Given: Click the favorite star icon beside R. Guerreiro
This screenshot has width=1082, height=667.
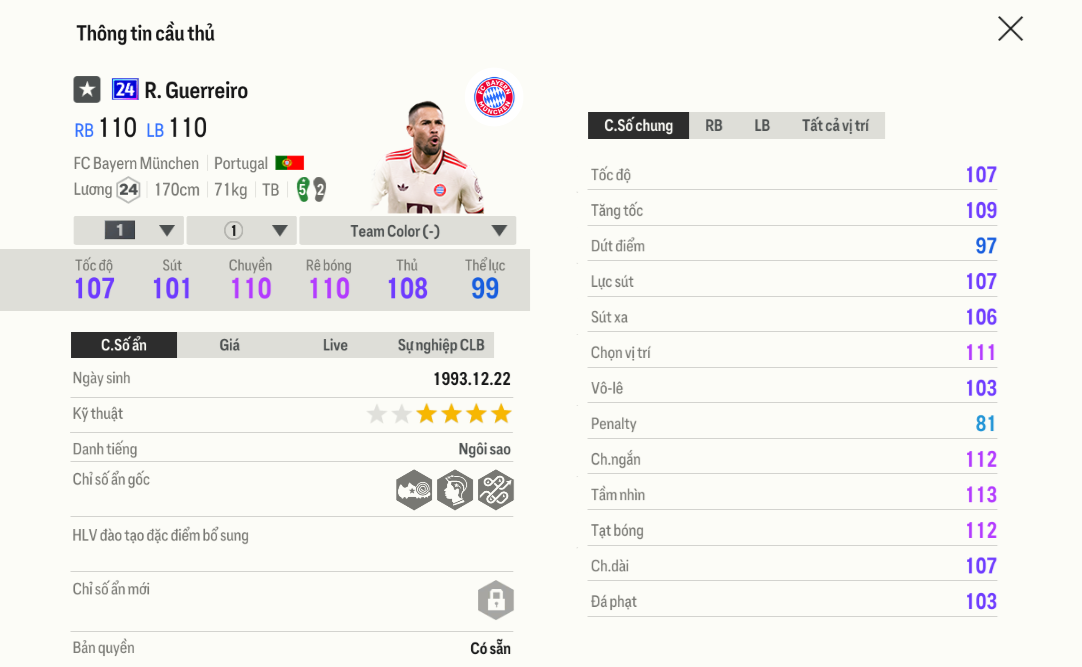Looking at the screenshot, I should [x=87, y=90].
